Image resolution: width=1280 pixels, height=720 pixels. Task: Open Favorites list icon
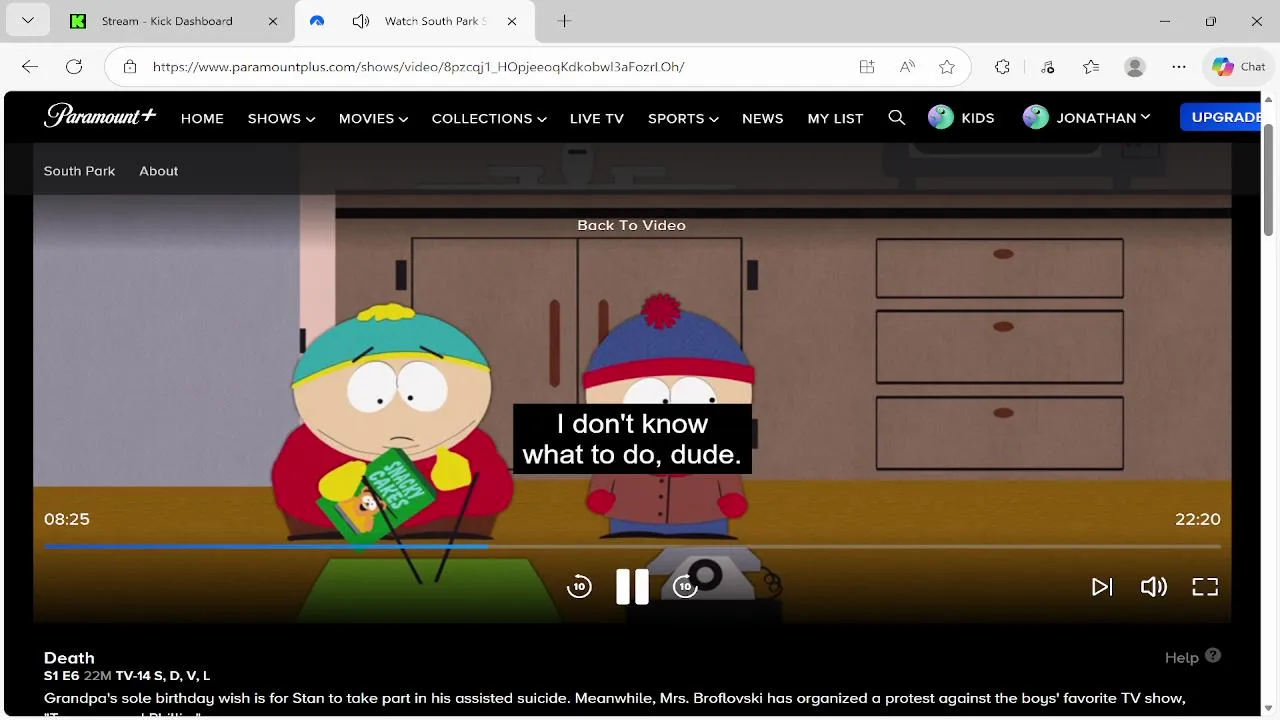click(x=1091, y=67)
